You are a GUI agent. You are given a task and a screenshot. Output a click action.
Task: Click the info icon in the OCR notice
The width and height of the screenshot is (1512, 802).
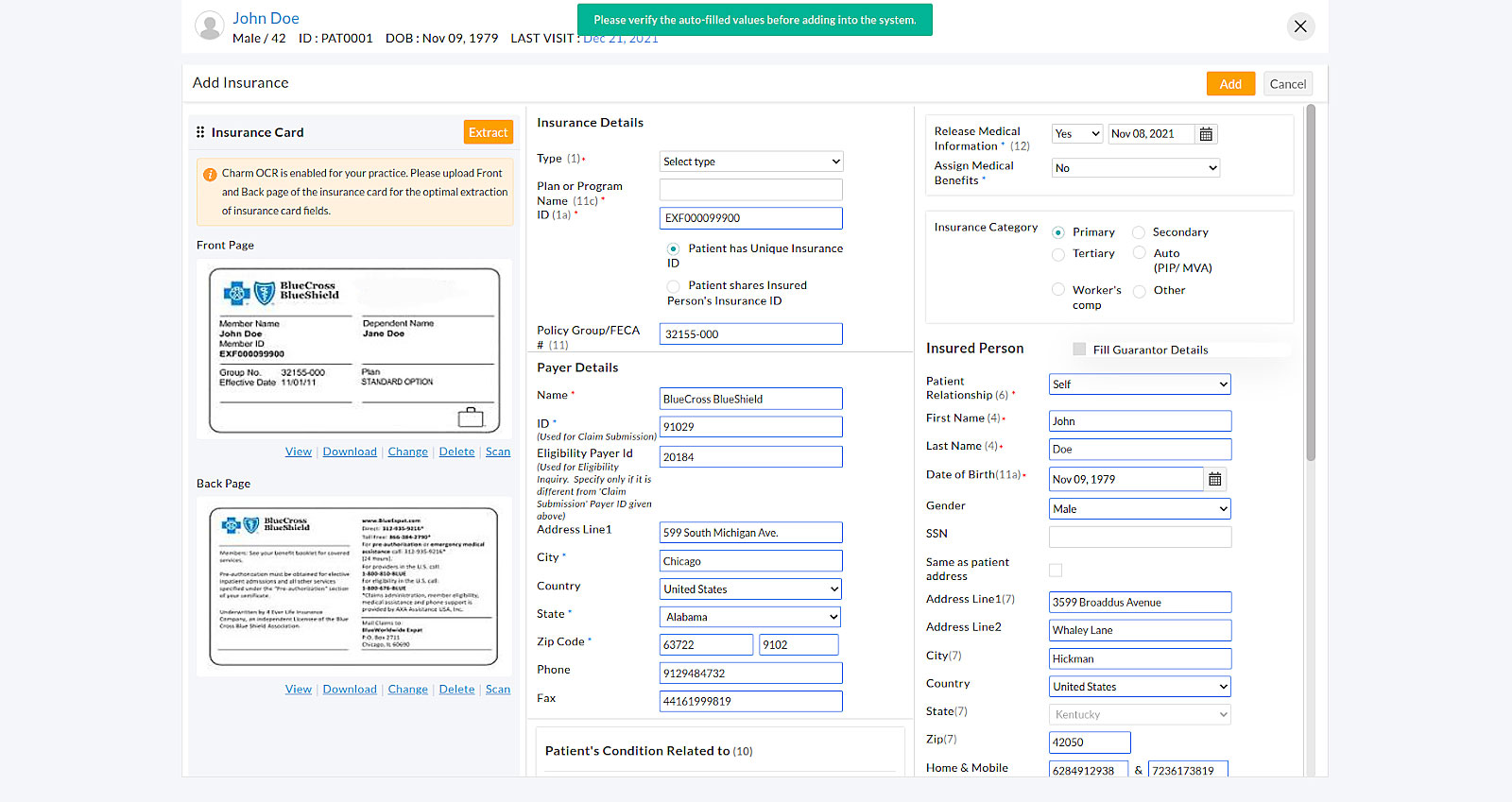click(210, 175)
